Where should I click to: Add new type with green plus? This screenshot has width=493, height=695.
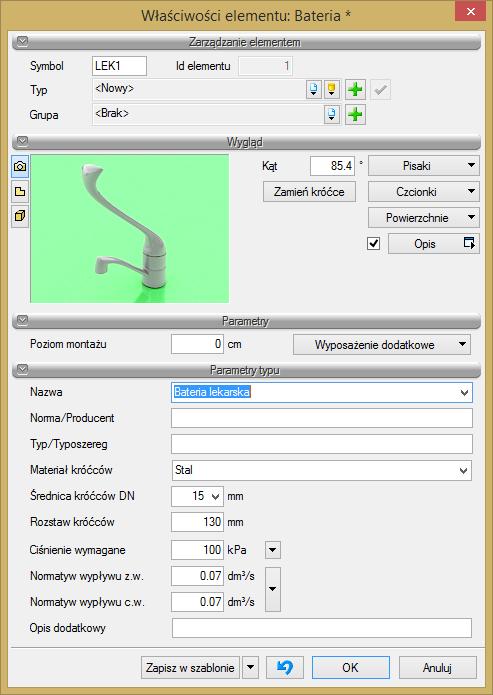(355, 90)
